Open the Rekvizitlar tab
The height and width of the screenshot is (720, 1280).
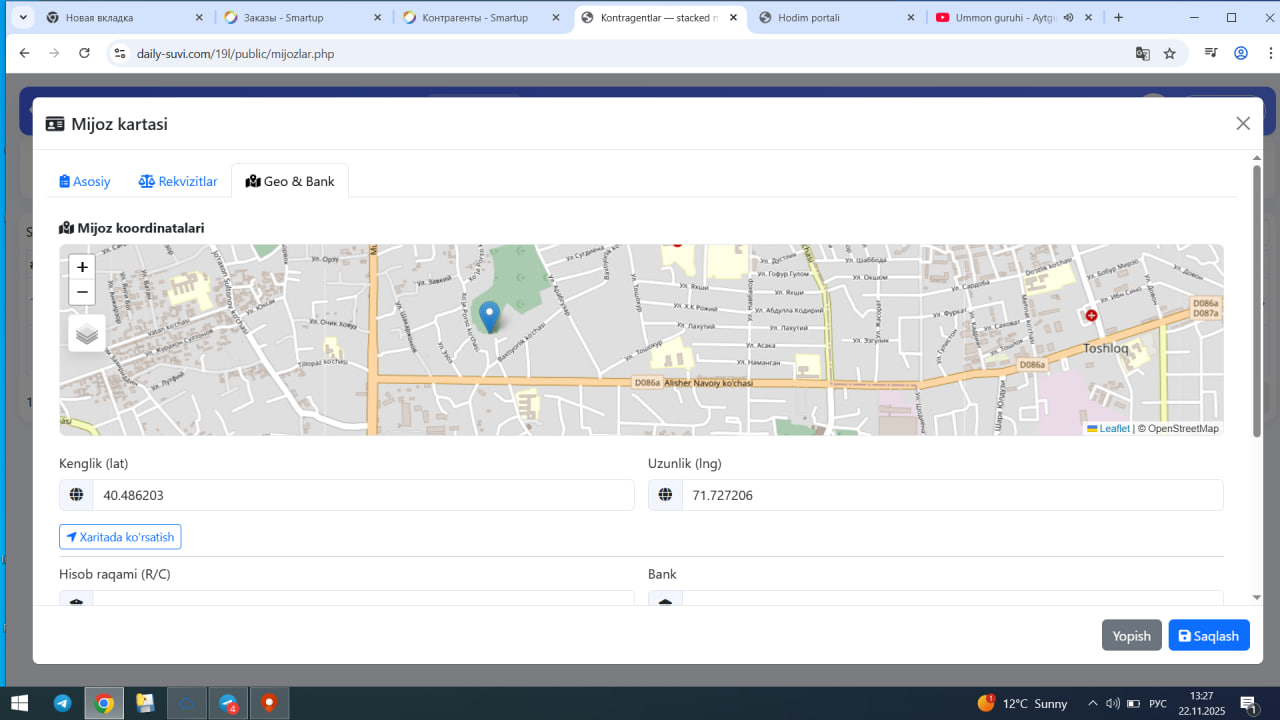point(178,181)
